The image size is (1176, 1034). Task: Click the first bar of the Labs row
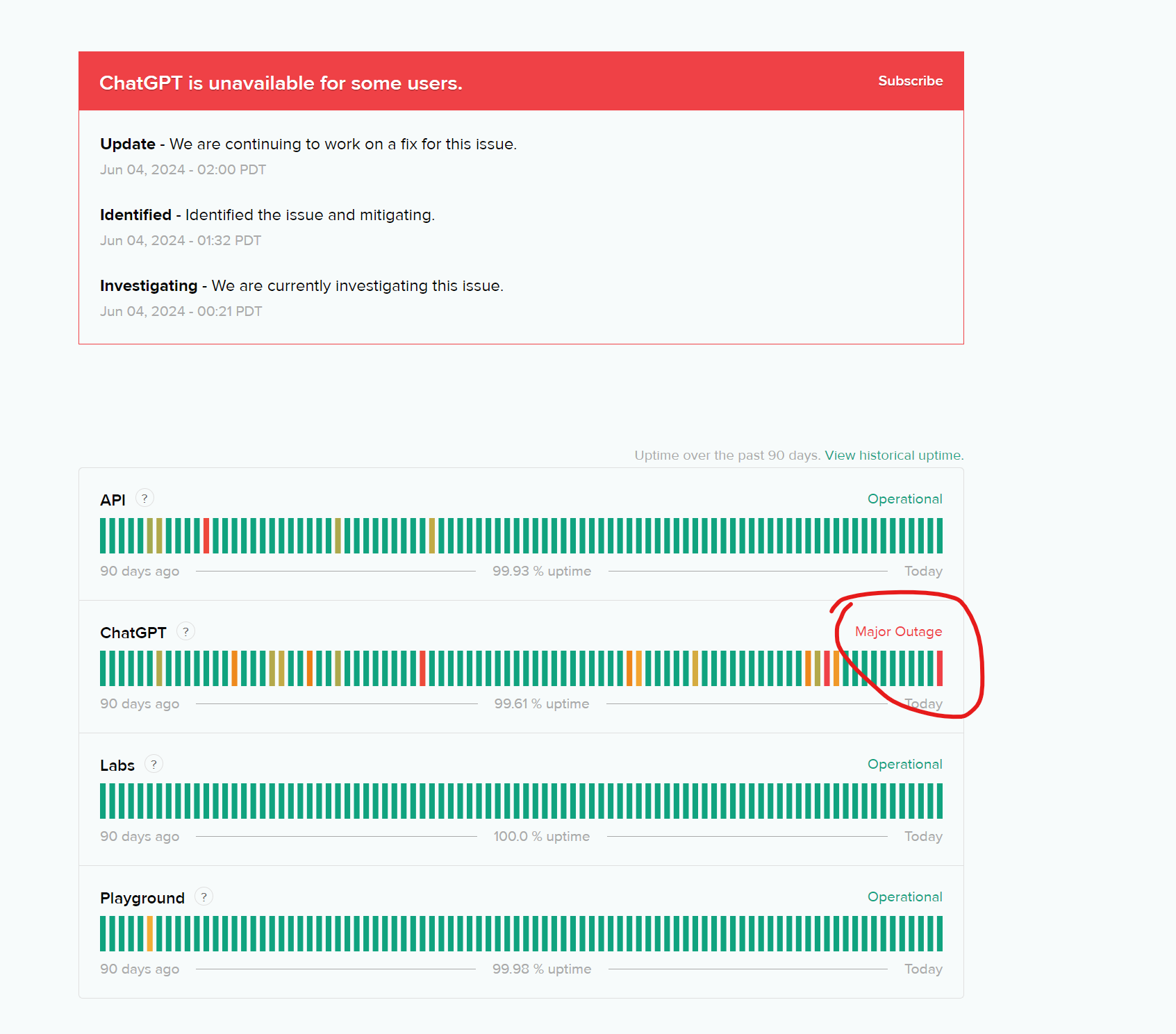[103, 801]
